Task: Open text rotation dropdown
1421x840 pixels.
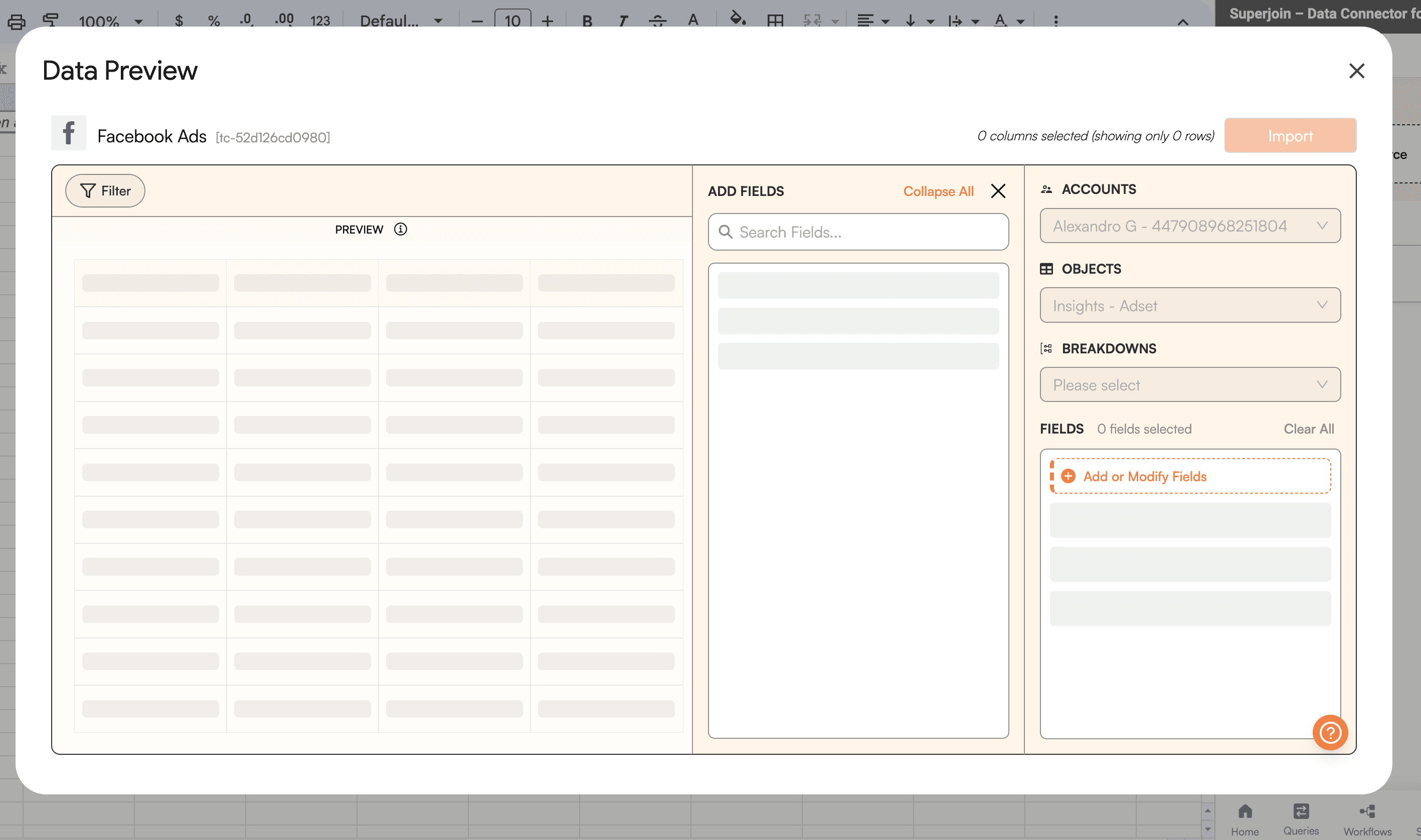Action: click(x=1009, y=22)
